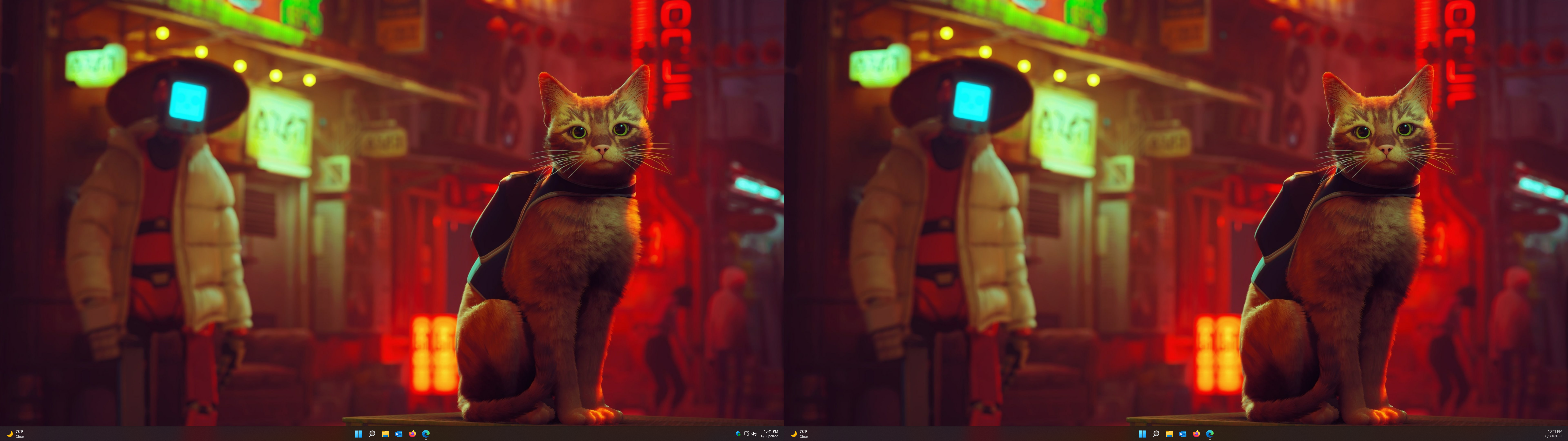Launch Outlook from left monitor taskbar
1568x441 pixels.
pyautogui.click(x=399, y=434)
